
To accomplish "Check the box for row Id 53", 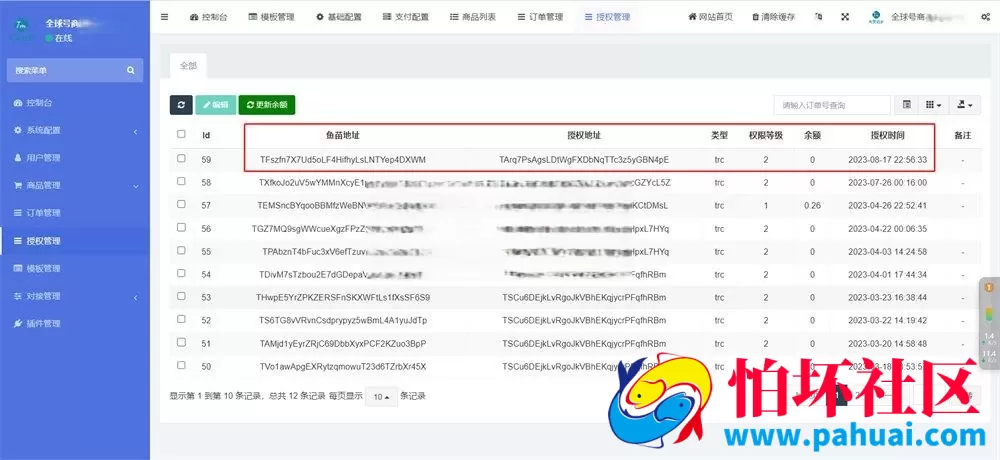I will [x=181, y=297].
